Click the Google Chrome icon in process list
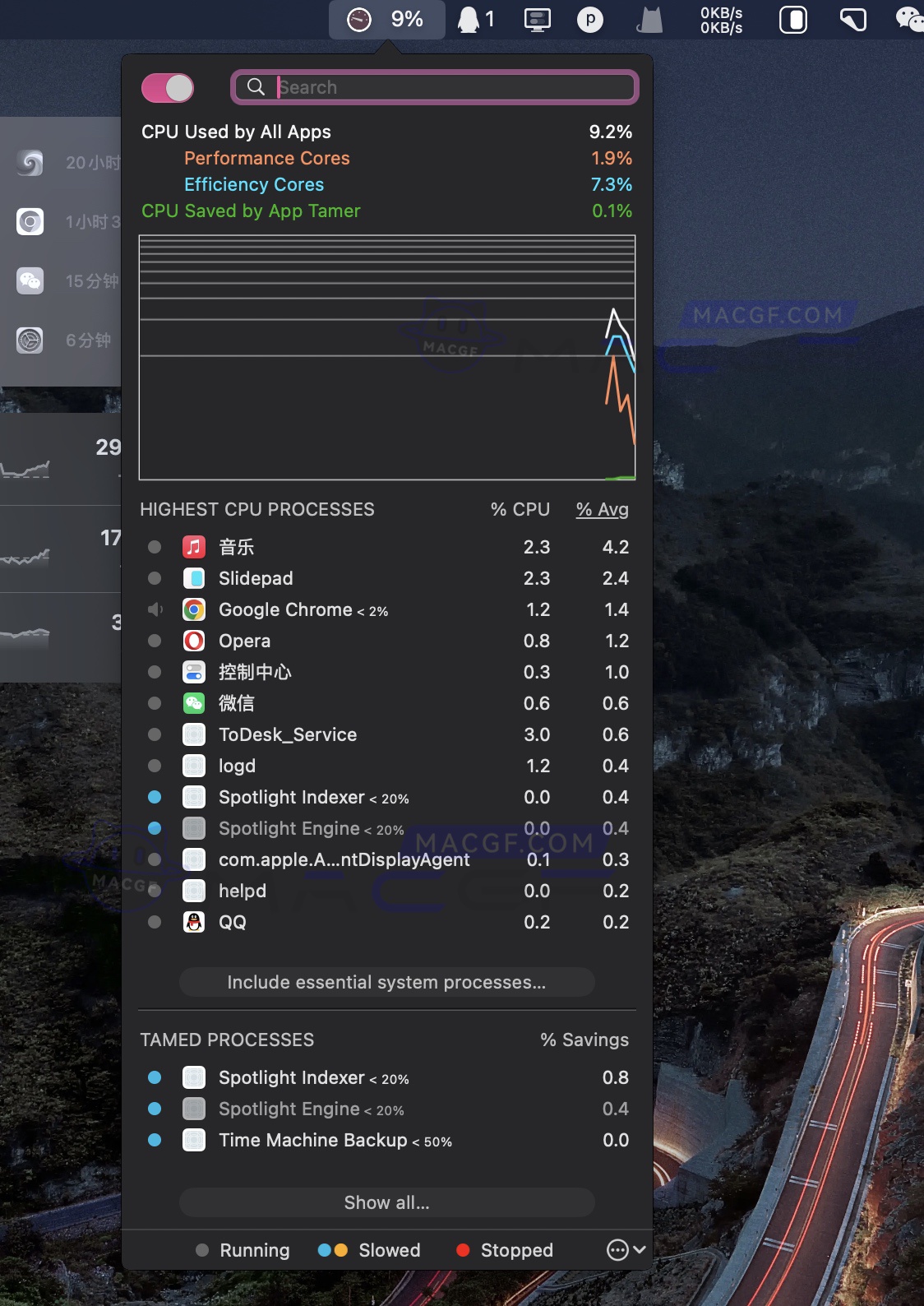This screenshot has width=924, height=1306. [194, 609]
